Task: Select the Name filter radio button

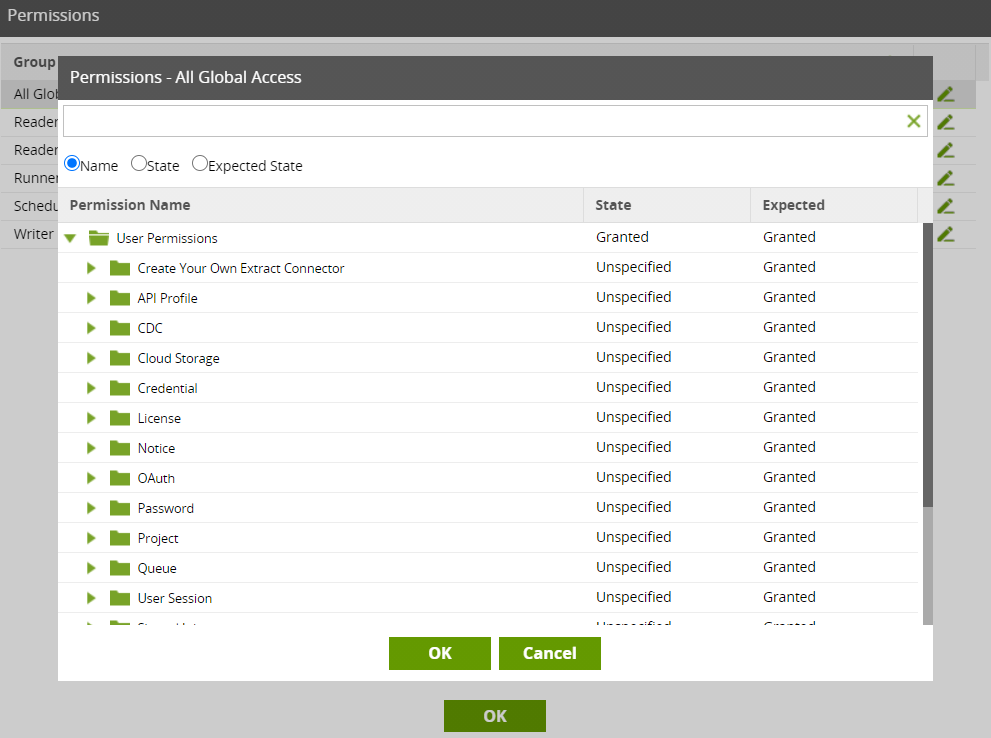Action: (72, 164)
